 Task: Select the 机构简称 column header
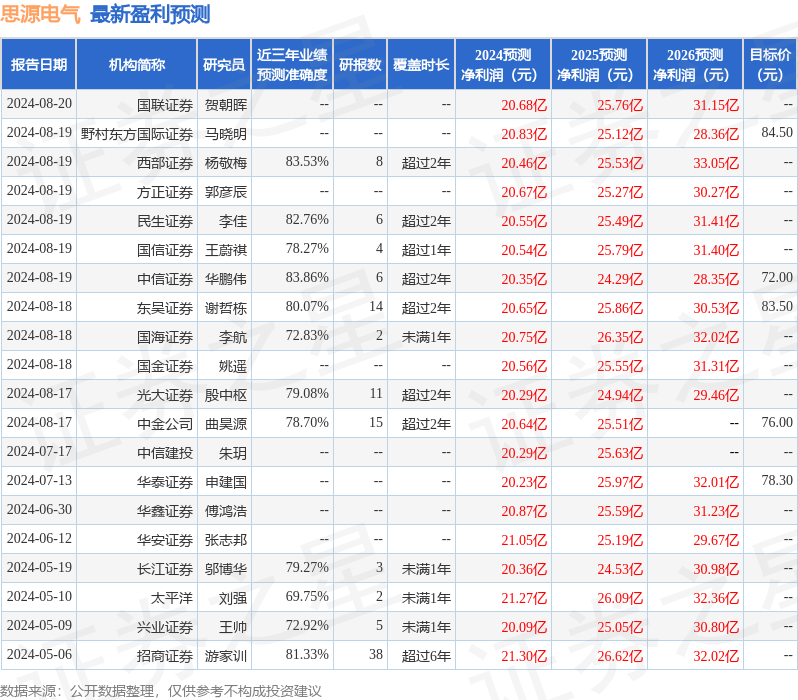pos(137,65)
